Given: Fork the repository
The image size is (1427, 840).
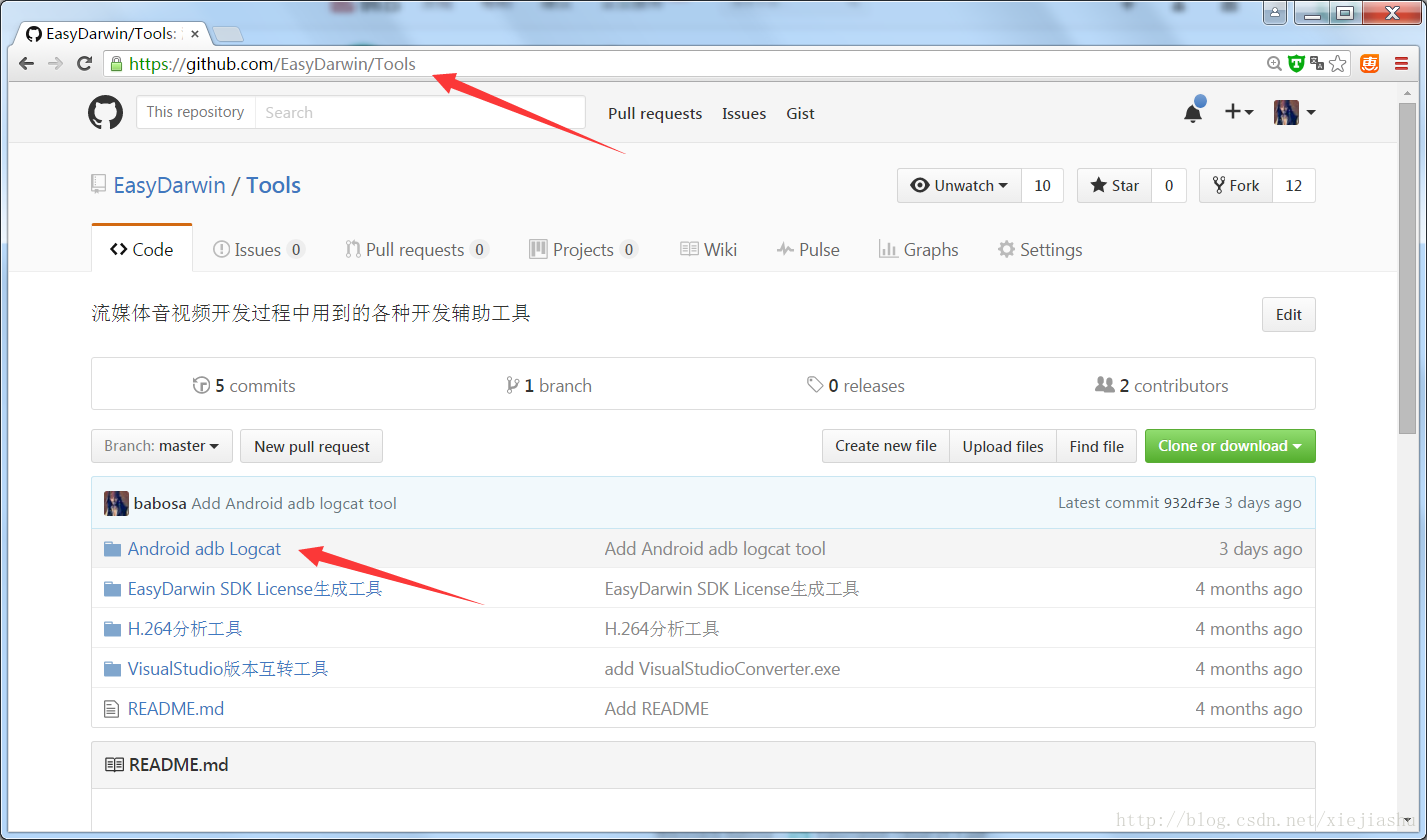Looking at the screenshot, I should 1236,185.
